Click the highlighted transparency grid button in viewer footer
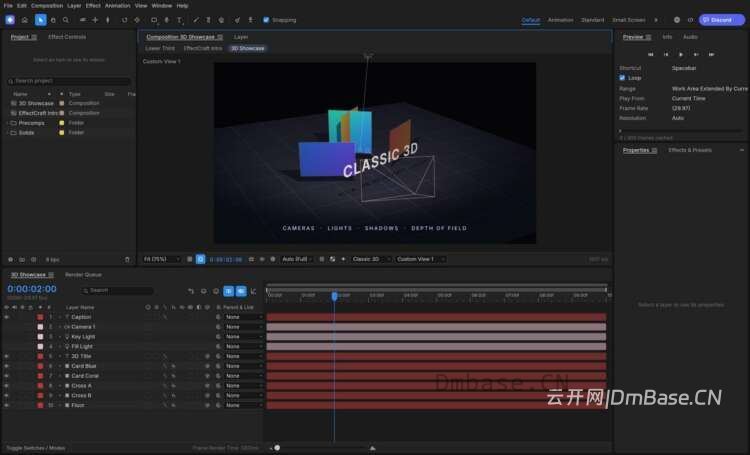 (200, 259)
